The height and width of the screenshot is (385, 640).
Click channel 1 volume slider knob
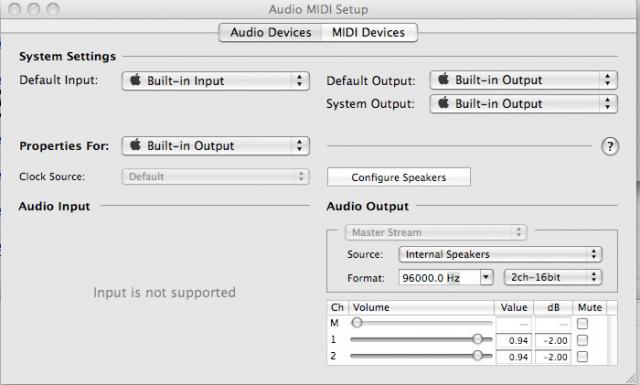click(478, 339)
